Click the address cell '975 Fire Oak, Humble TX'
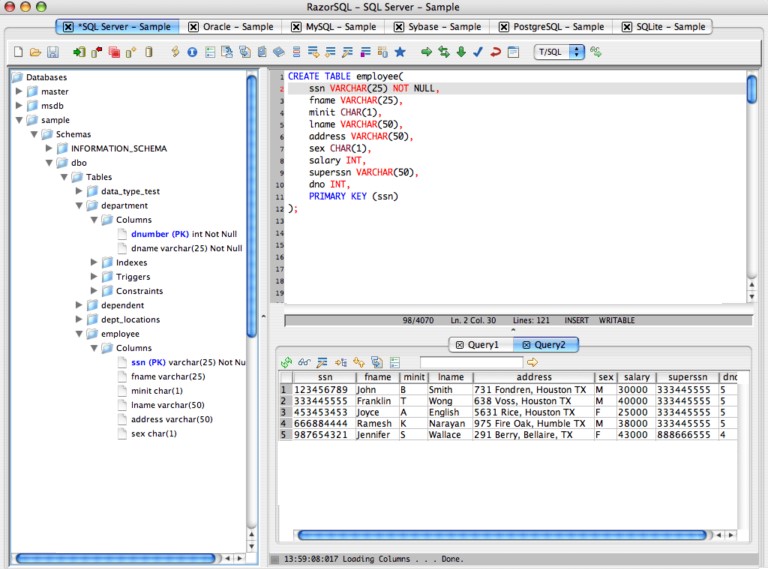This screenshot has height=569, width=768. pyautogui.click(x=533, y=424)
